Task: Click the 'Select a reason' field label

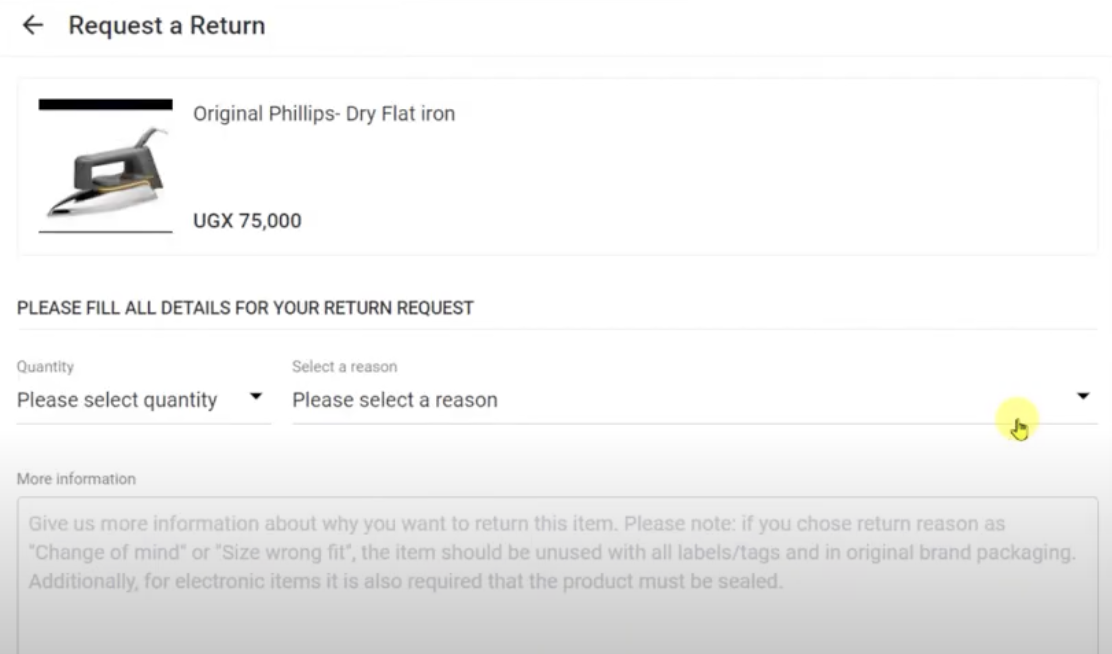Action: coord(344,367)
